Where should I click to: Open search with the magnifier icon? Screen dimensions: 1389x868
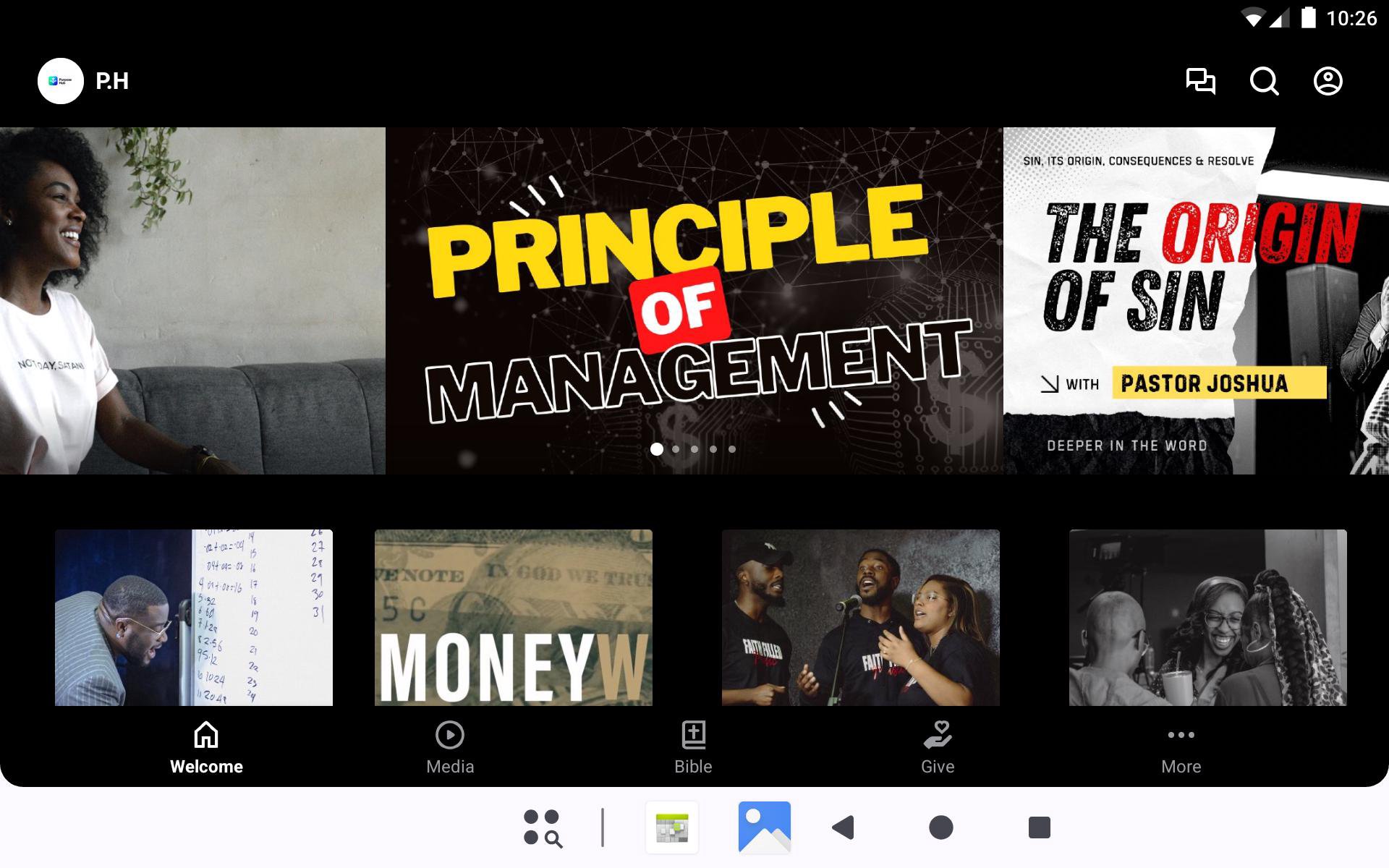tap(1264, 81)
